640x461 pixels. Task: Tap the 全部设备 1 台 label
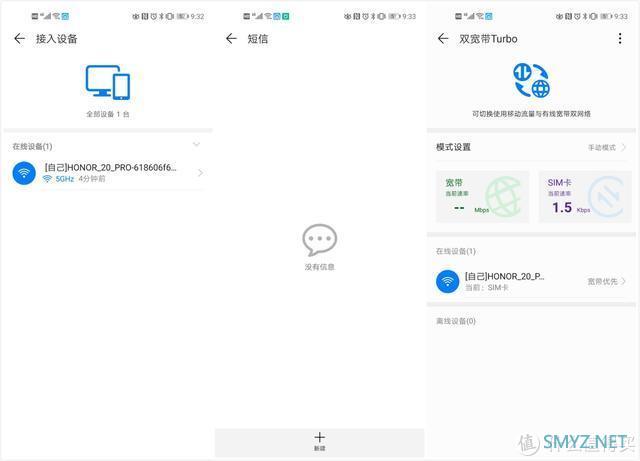tap(108, 114)
